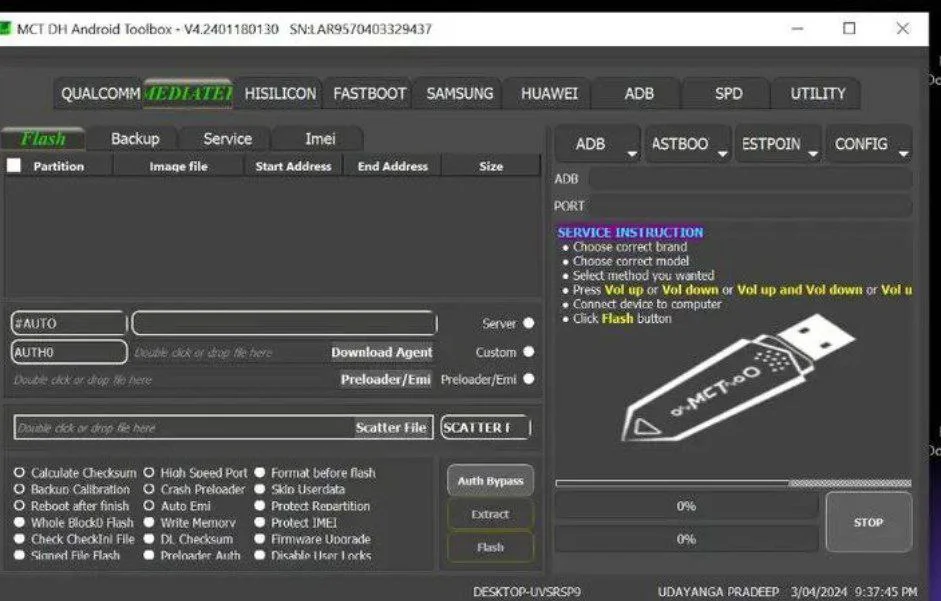Open the SCATTER F combo box

click(x=486, y=427)
